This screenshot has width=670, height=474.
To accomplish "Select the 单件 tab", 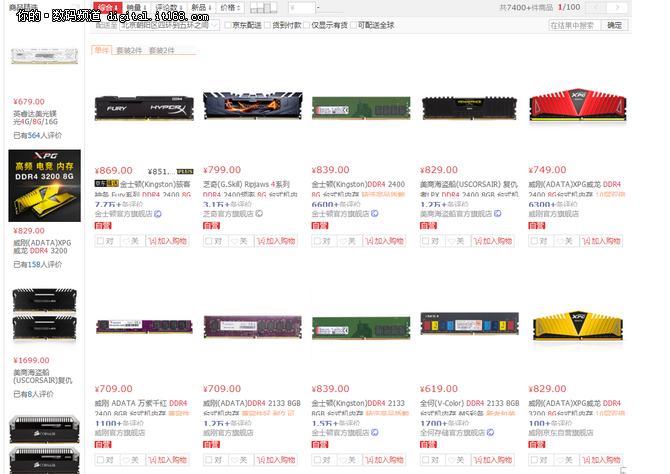I will (x=102, y=50).
